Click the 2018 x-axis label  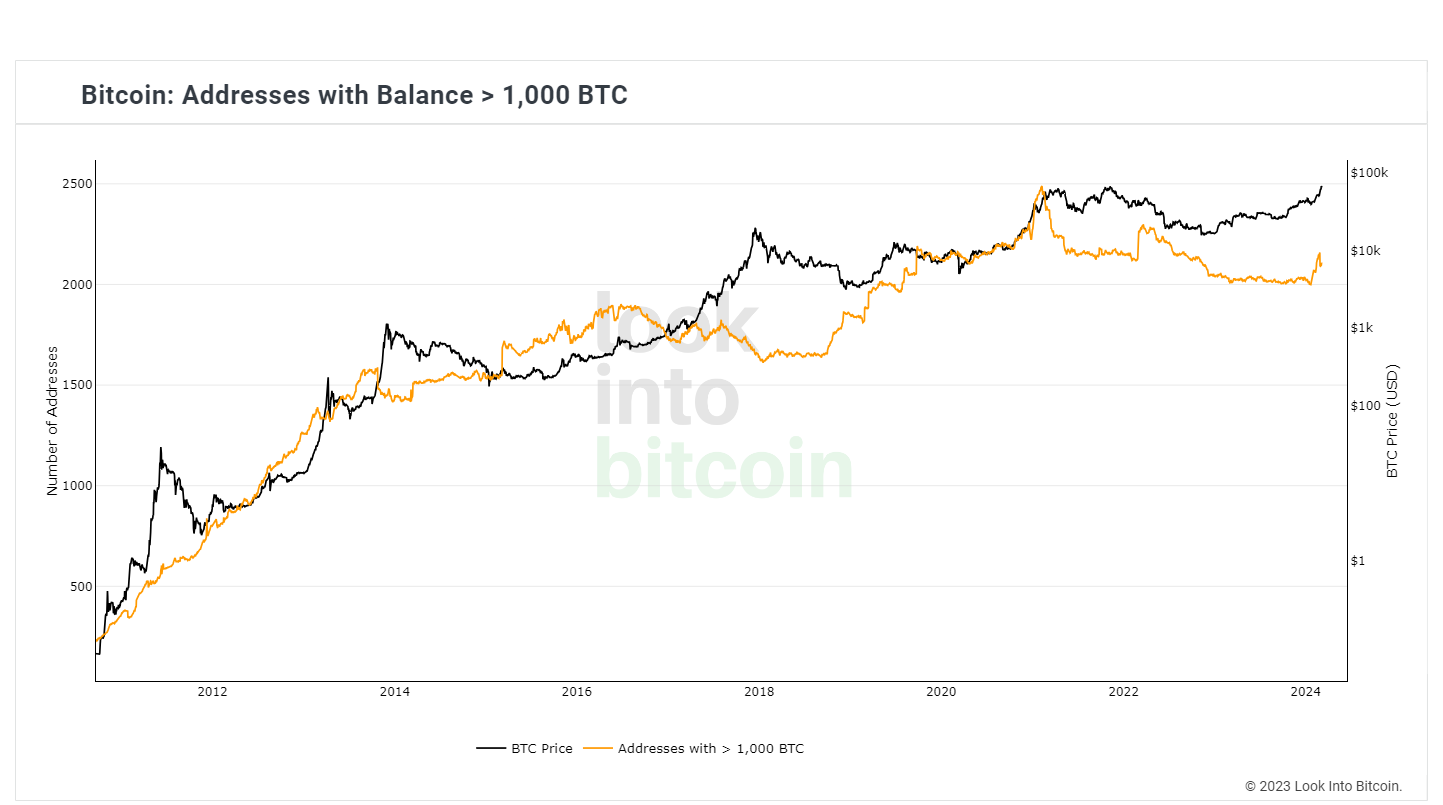coord(759,692)
